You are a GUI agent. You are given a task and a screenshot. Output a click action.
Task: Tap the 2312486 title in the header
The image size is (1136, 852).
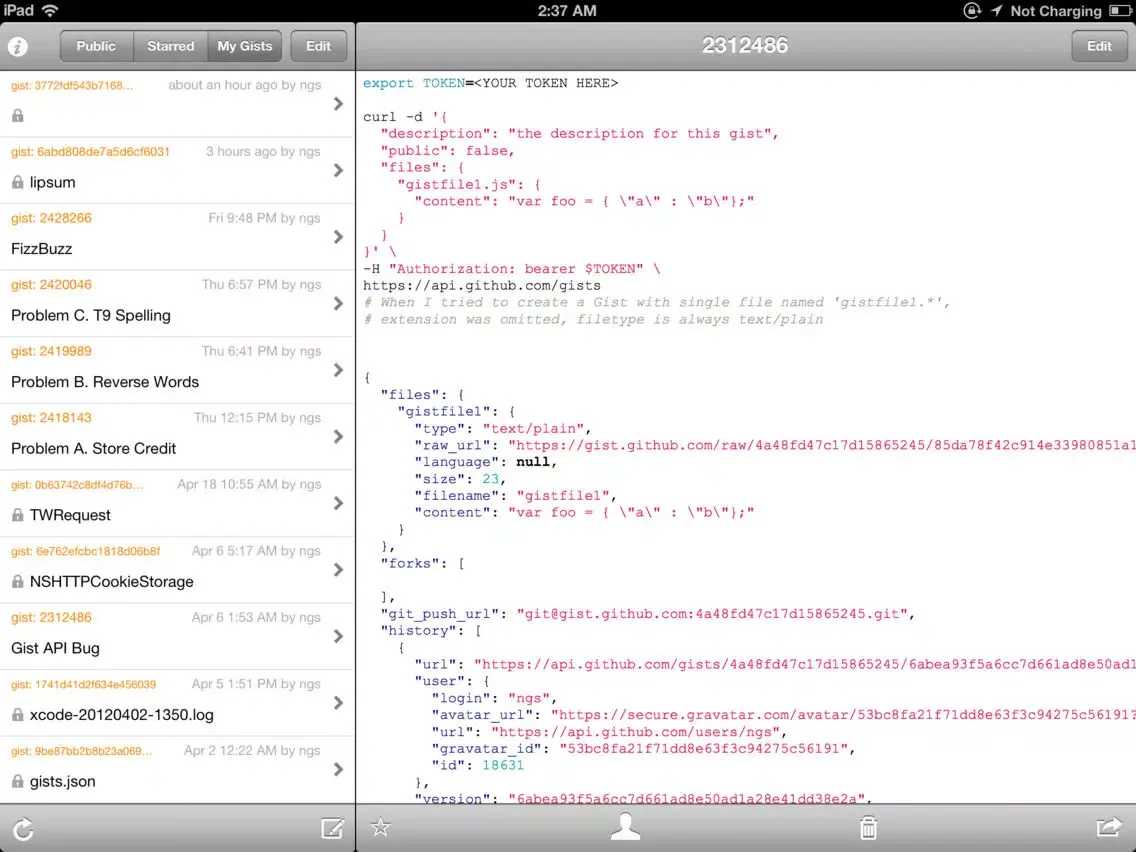[x=745, y=46]
